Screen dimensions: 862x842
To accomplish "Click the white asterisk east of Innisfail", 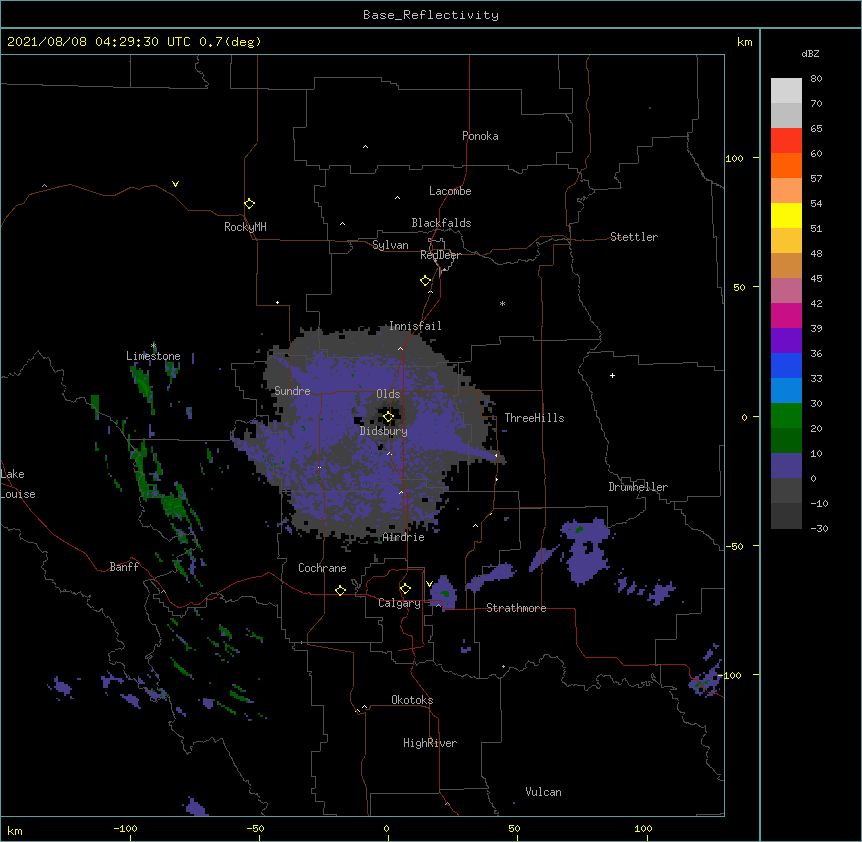I will click(x=502, y=303).
